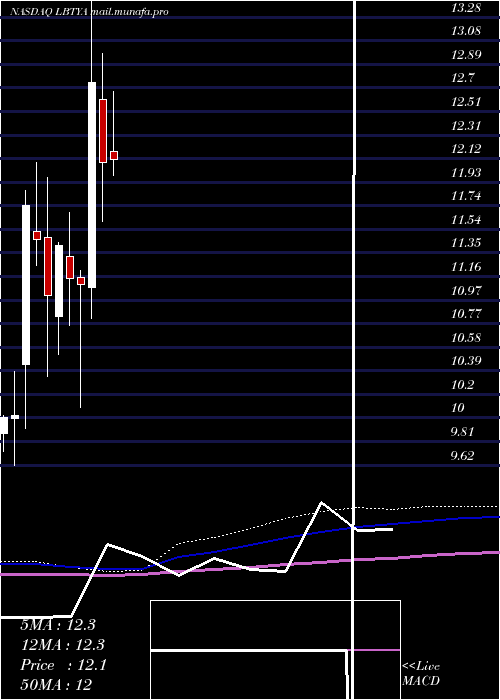
Task: Click the 12.12 price axis label
Action: (x=466, y=149)
